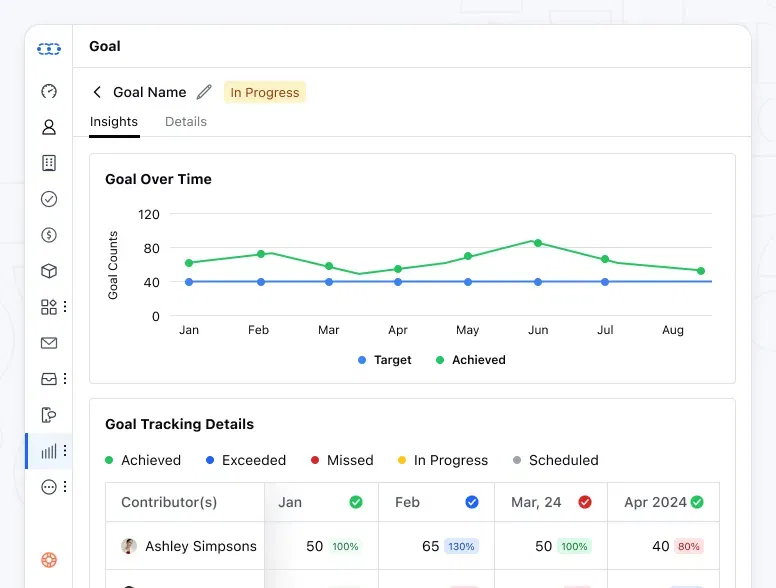Click the Ashley Simpsons contributor name
Image resolution: width=776 pixels, height=588 pixels.
point(201,546)
